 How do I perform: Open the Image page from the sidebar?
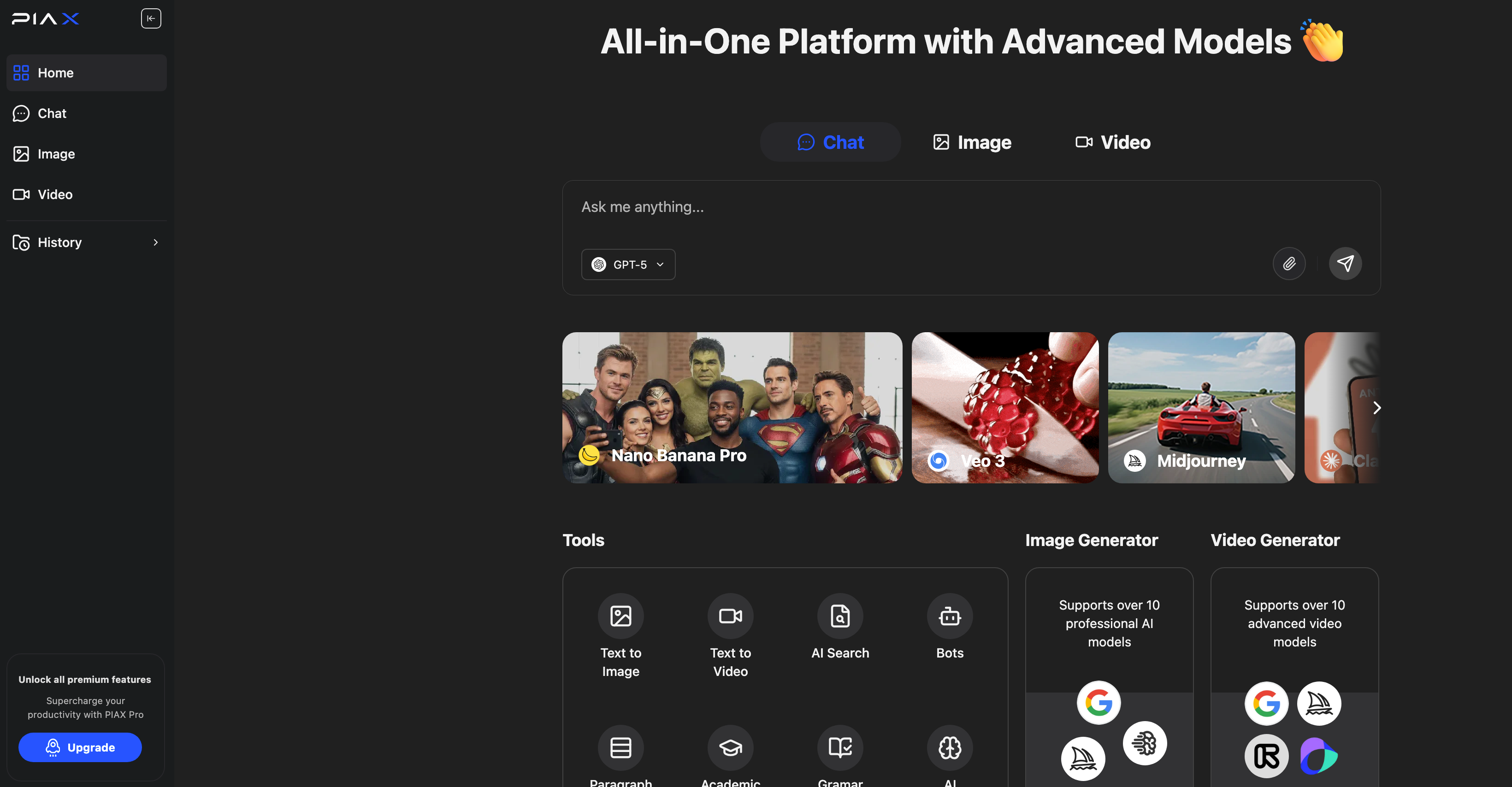(56, 154)
